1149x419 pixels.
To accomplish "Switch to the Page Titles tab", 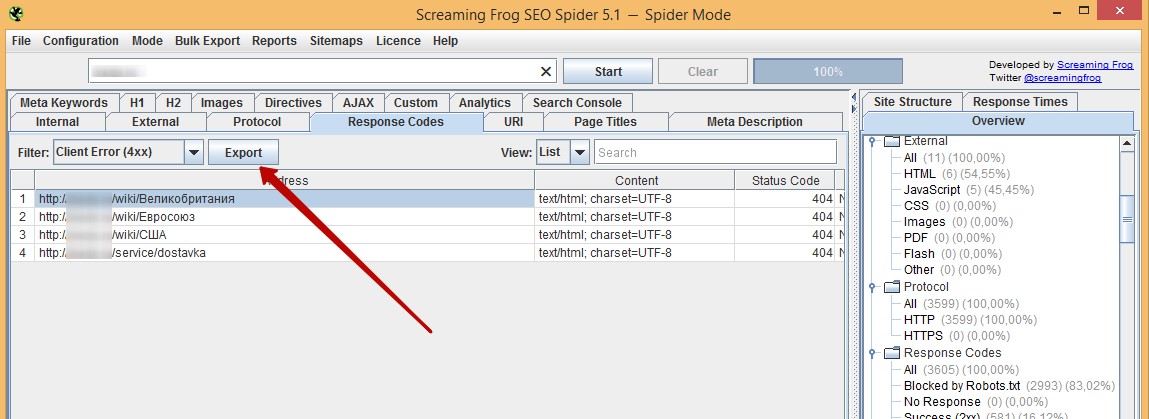I will 605,122.
